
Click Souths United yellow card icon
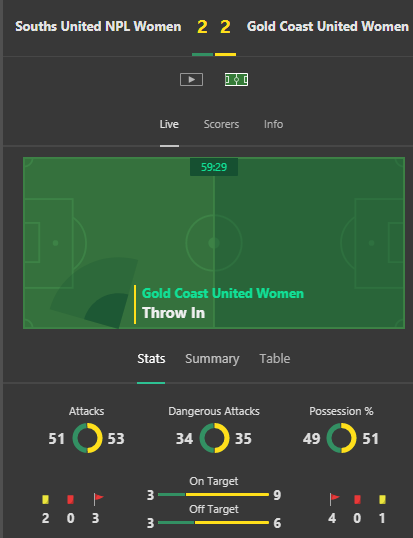pos(45,499)
